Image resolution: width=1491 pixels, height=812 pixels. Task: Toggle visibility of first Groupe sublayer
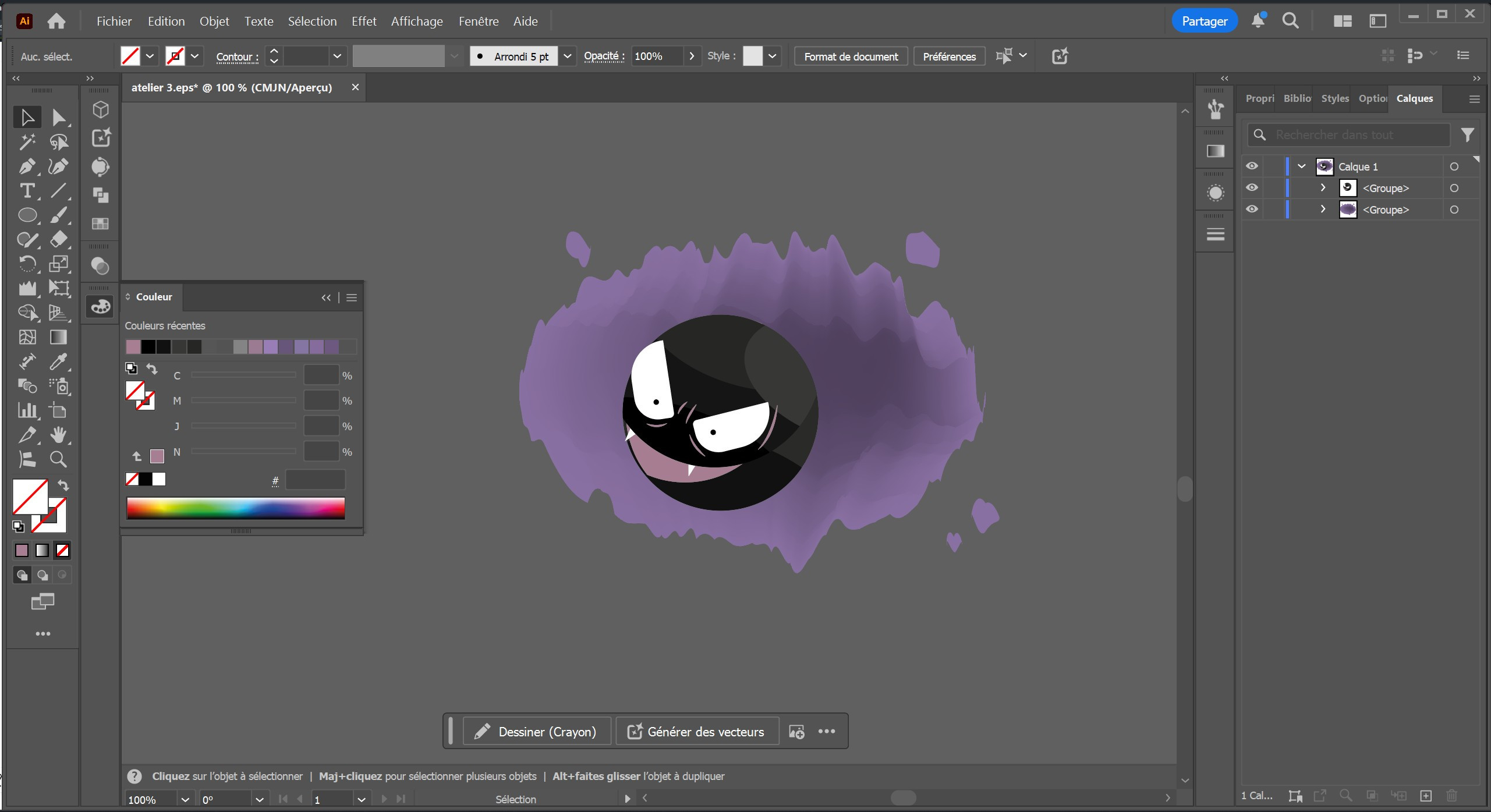pos(1252,188)
